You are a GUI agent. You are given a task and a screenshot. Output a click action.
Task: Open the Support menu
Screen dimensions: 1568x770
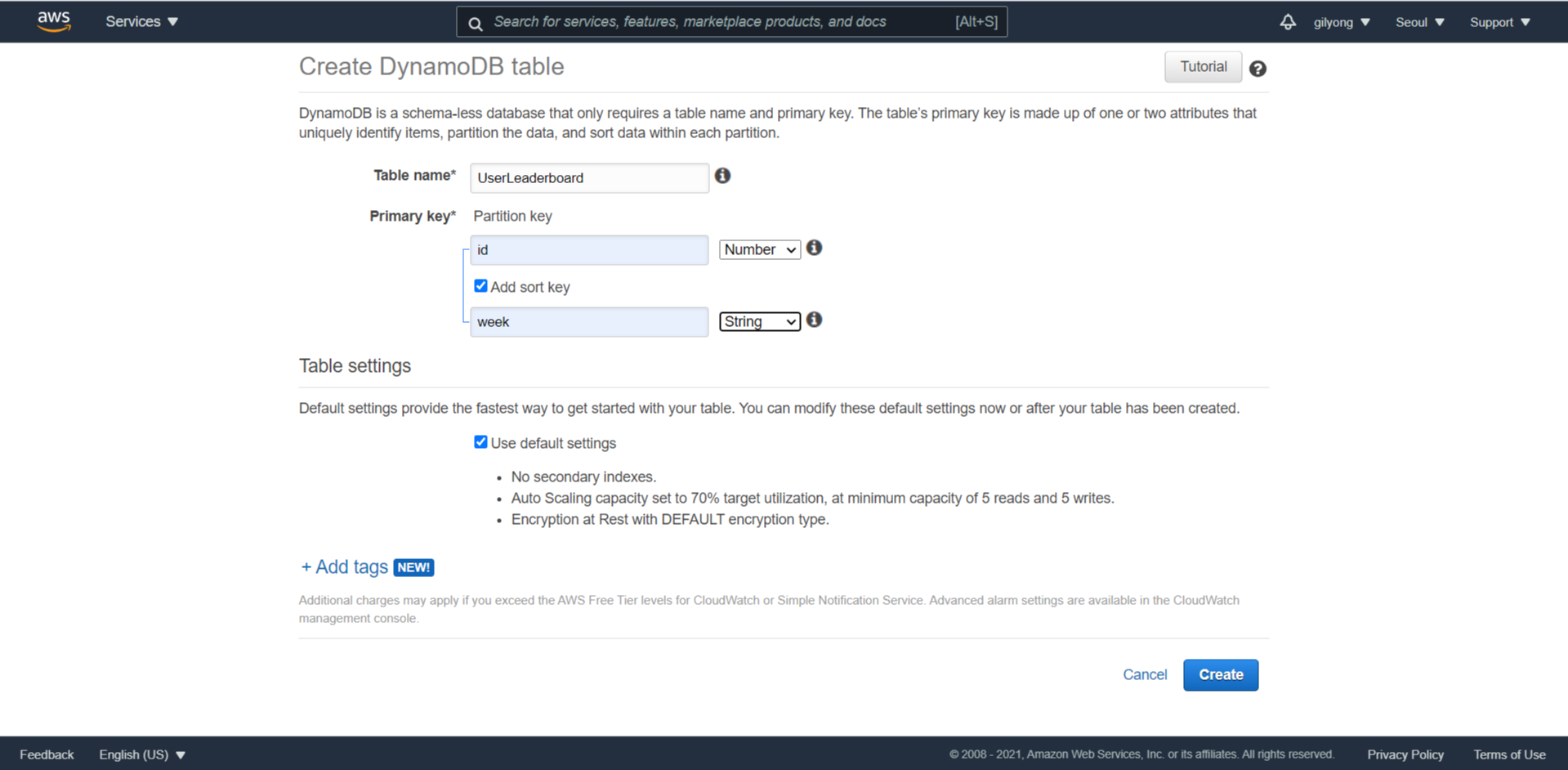tap(1499, 22)
